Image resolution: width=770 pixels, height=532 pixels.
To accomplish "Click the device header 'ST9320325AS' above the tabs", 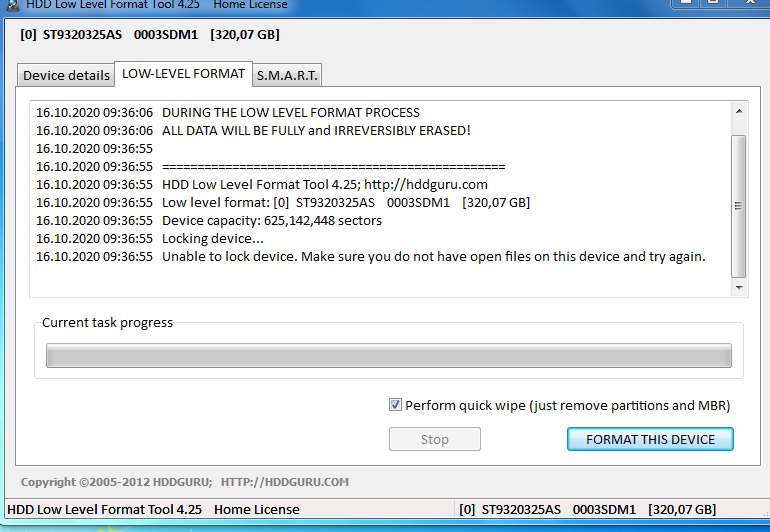I will coord(82,35).
